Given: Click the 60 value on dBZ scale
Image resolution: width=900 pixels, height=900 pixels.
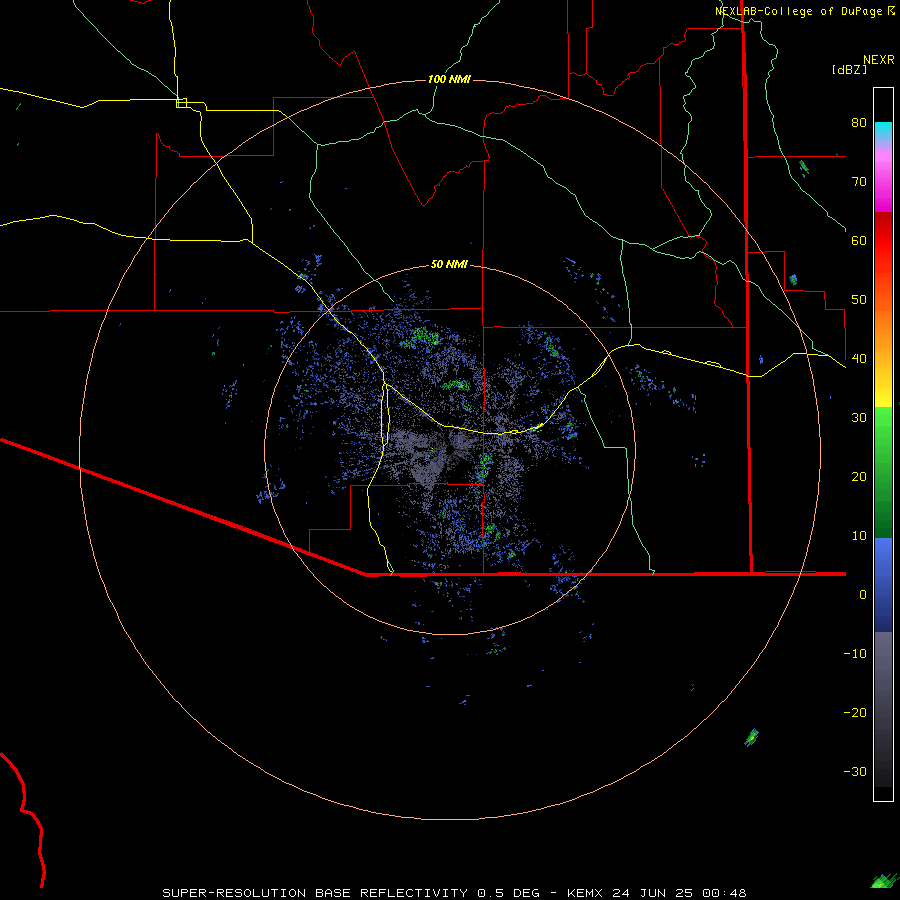Looking at the screenshot, I should pos(859,240).
